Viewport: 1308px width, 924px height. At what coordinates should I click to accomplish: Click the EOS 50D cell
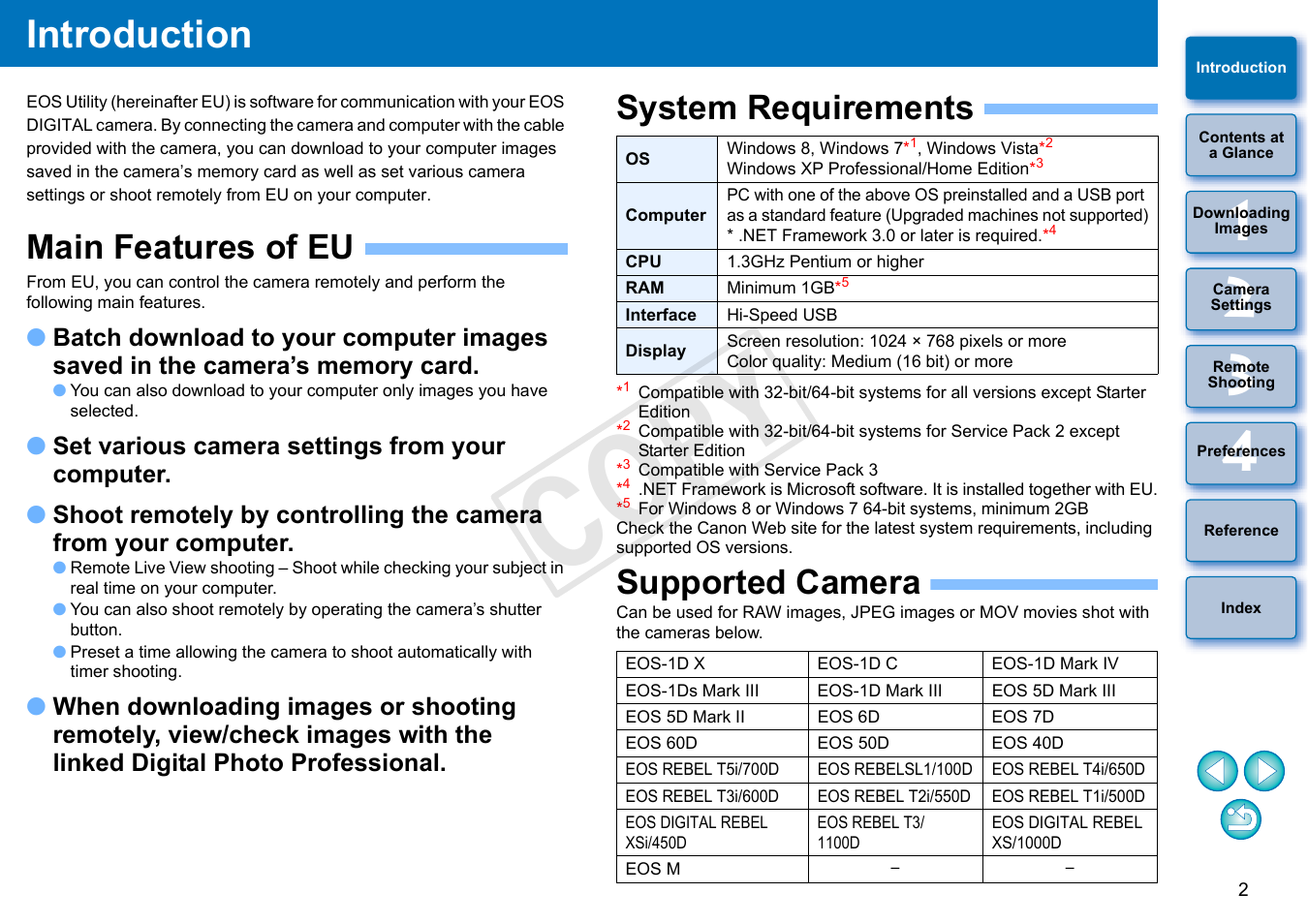[895, 743]
